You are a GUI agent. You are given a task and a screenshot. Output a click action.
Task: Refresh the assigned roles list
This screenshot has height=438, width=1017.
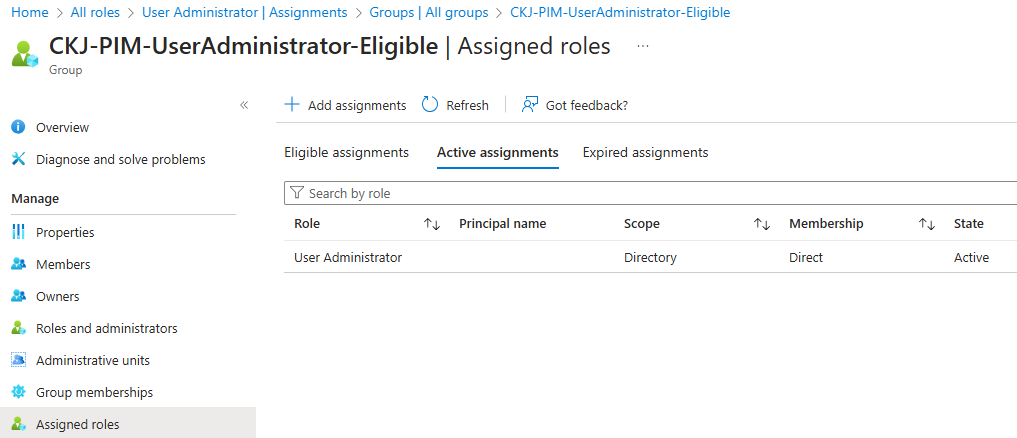tap(455, 105)
